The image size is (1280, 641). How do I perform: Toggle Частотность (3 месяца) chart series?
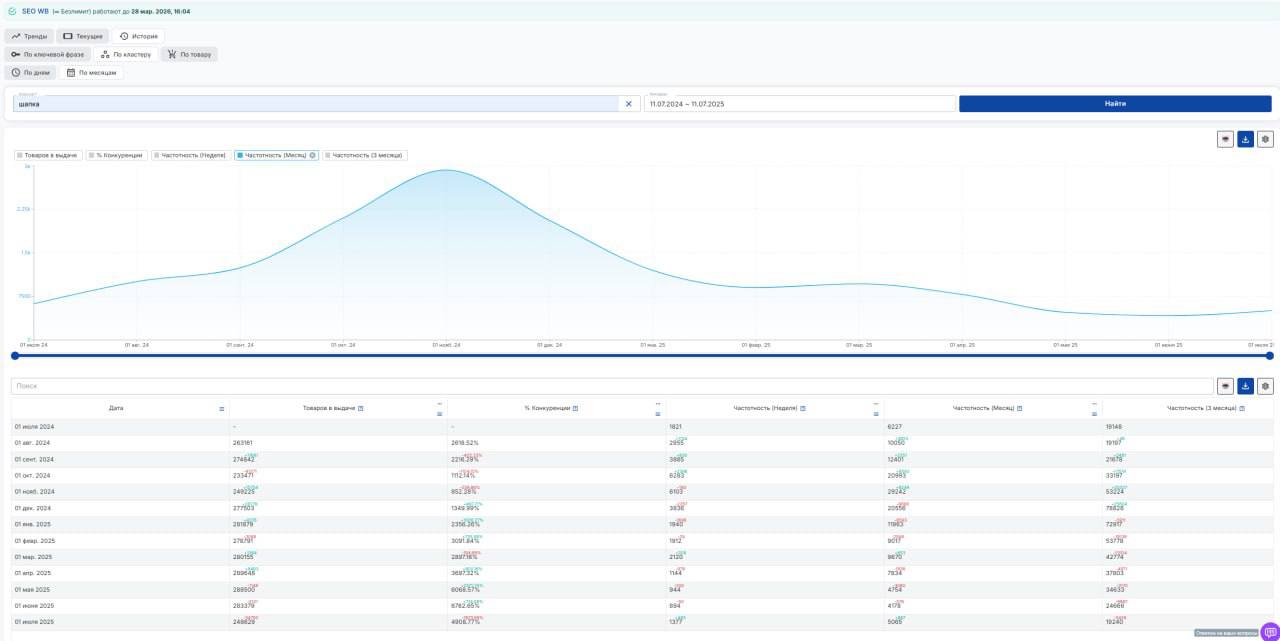click(365, 155)
